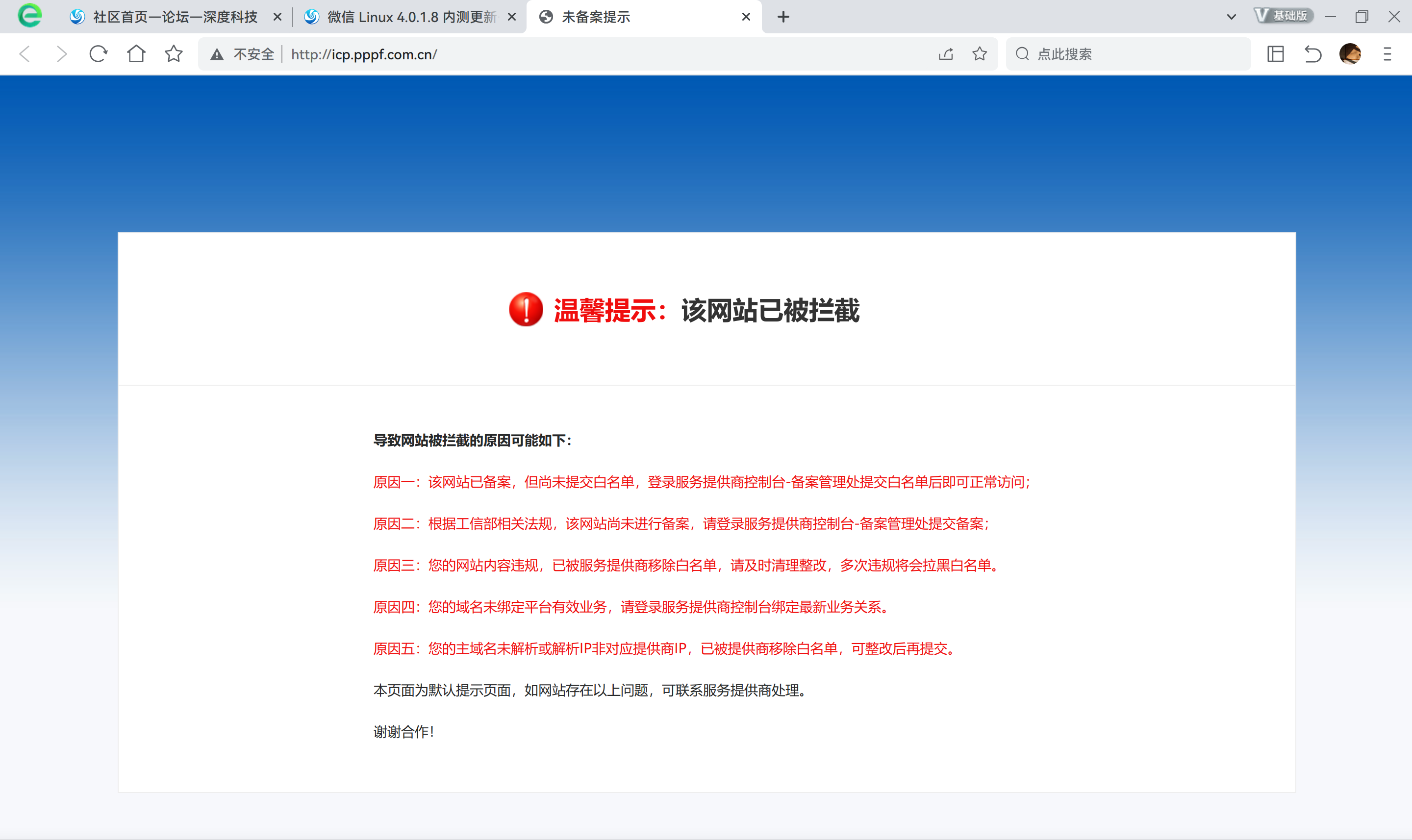Click the 原因一 whitelist reason line
The image size is (1412, 840).
(x=702, y=482)
